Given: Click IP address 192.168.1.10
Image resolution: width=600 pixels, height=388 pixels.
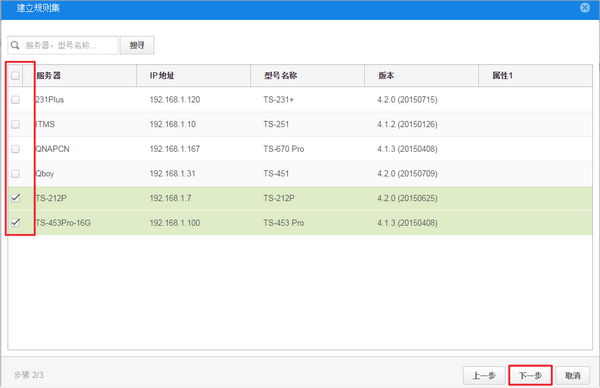Looking at the screenshot, I should [173, 124].
